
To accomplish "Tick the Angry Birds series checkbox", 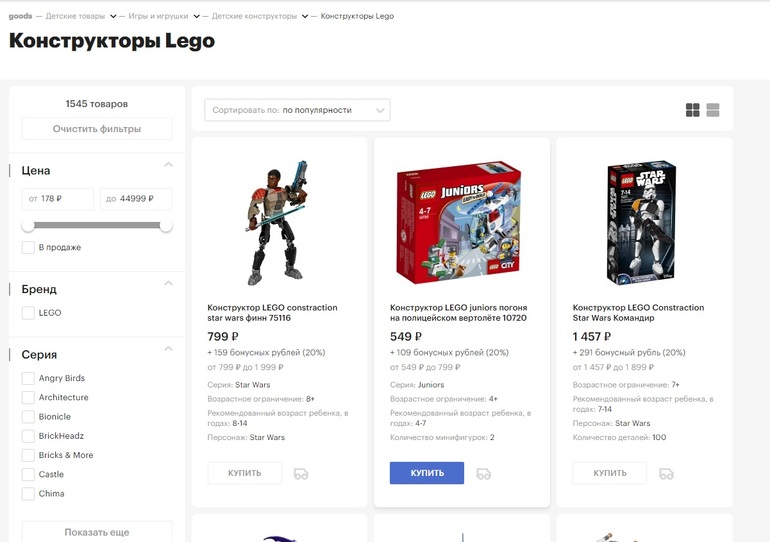I will 28,378.
